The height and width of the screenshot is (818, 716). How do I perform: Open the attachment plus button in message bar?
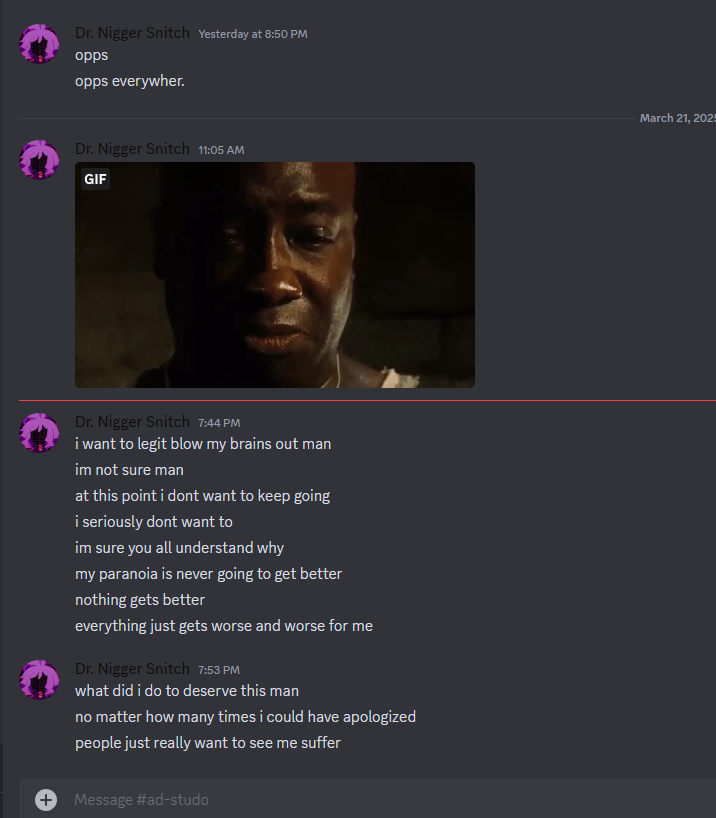click(46, 799)
